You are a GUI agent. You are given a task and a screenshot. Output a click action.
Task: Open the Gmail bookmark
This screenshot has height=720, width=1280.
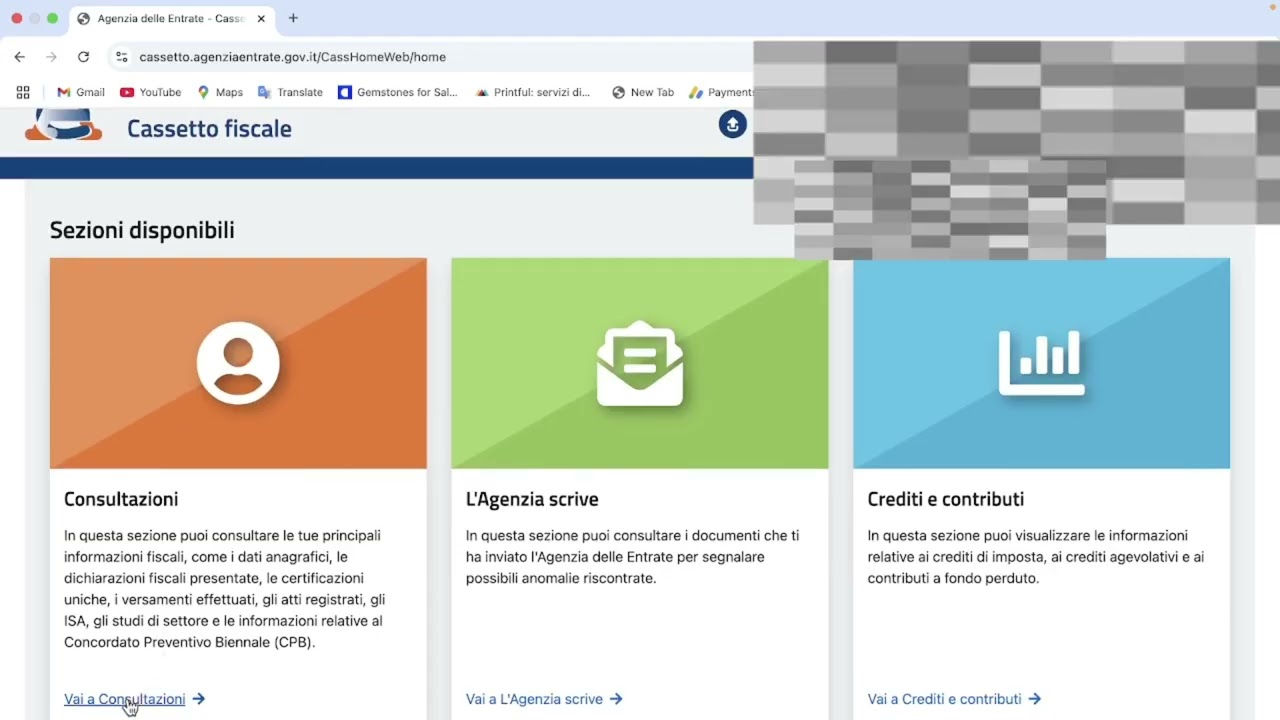coord(81,92)
